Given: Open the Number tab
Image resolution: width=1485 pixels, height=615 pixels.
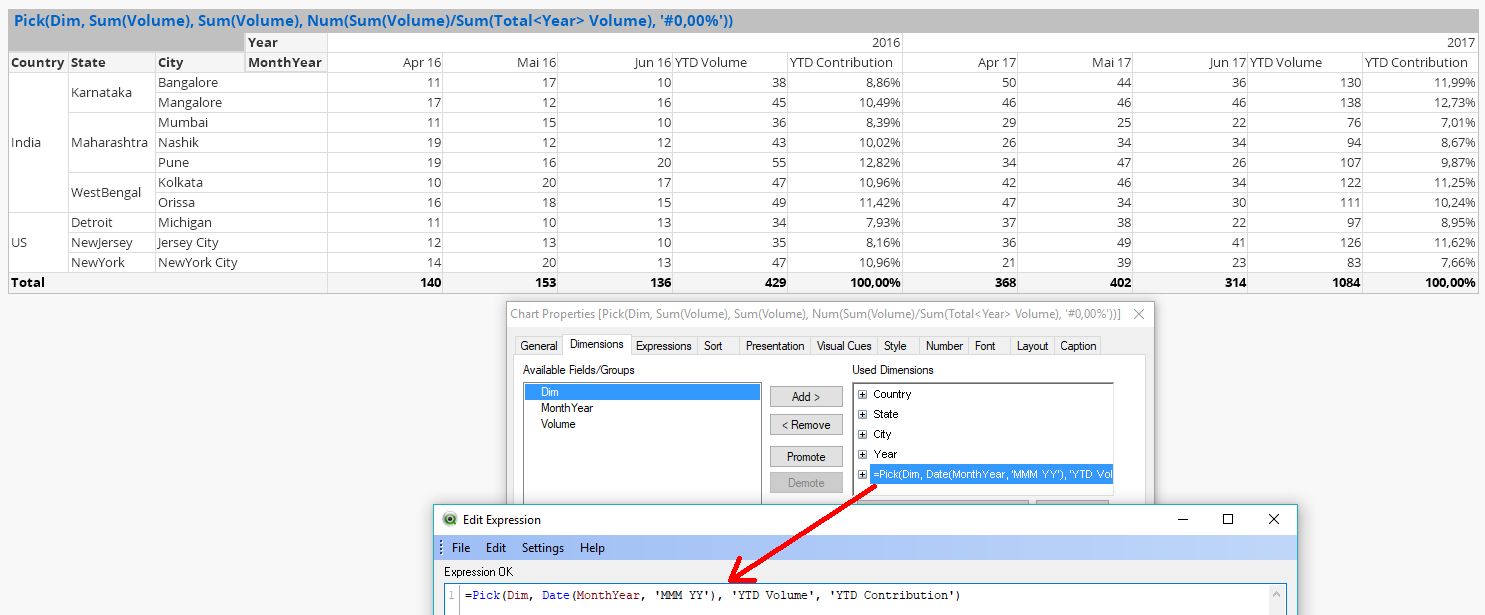Looking at the screenshot, I should click(x=944, y=346).
